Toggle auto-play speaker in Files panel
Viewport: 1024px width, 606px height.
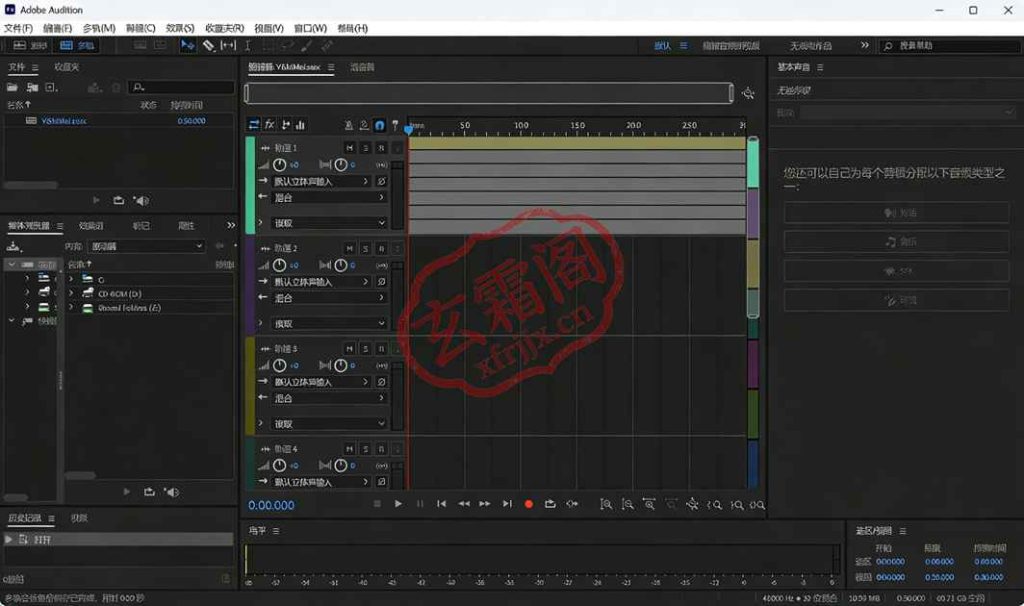tap(141, 200)
